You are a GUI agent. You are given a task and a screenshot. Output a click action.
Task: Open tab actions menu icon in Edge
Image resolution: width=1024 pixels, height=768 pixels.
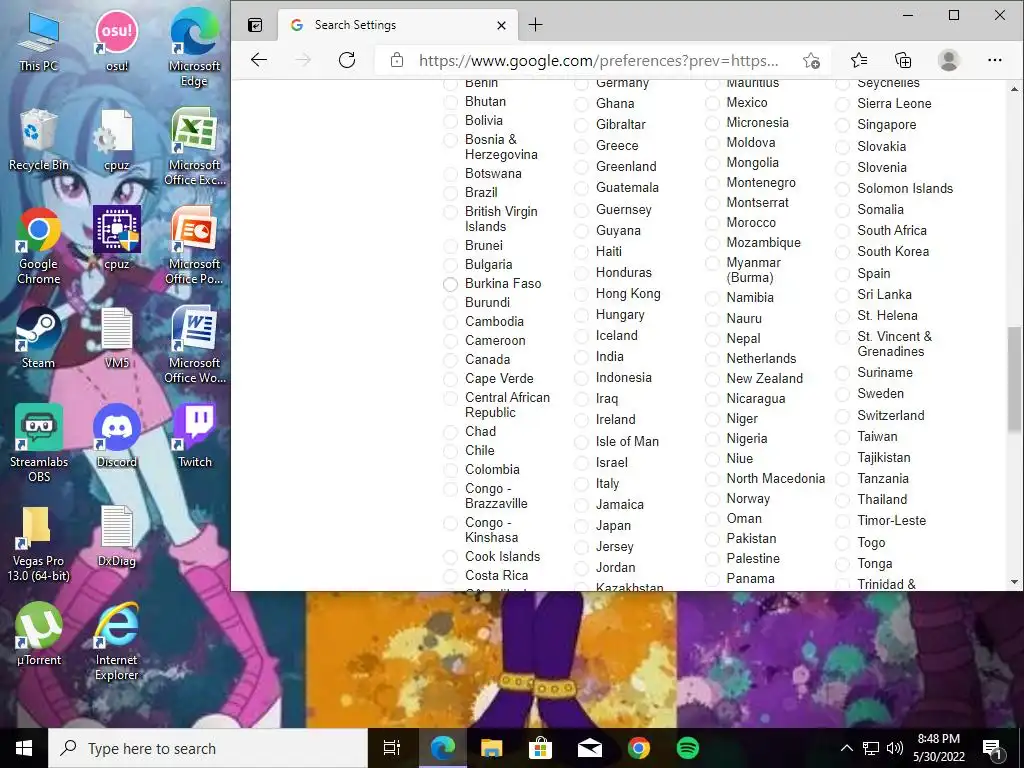(x=255, y=25)
